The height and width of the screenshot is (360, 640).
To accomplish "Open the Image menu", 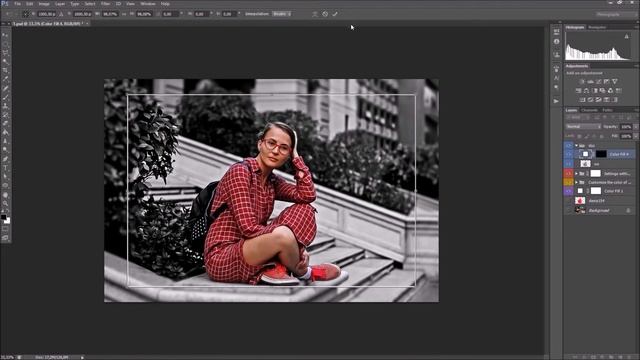I will tap(44, 4).
